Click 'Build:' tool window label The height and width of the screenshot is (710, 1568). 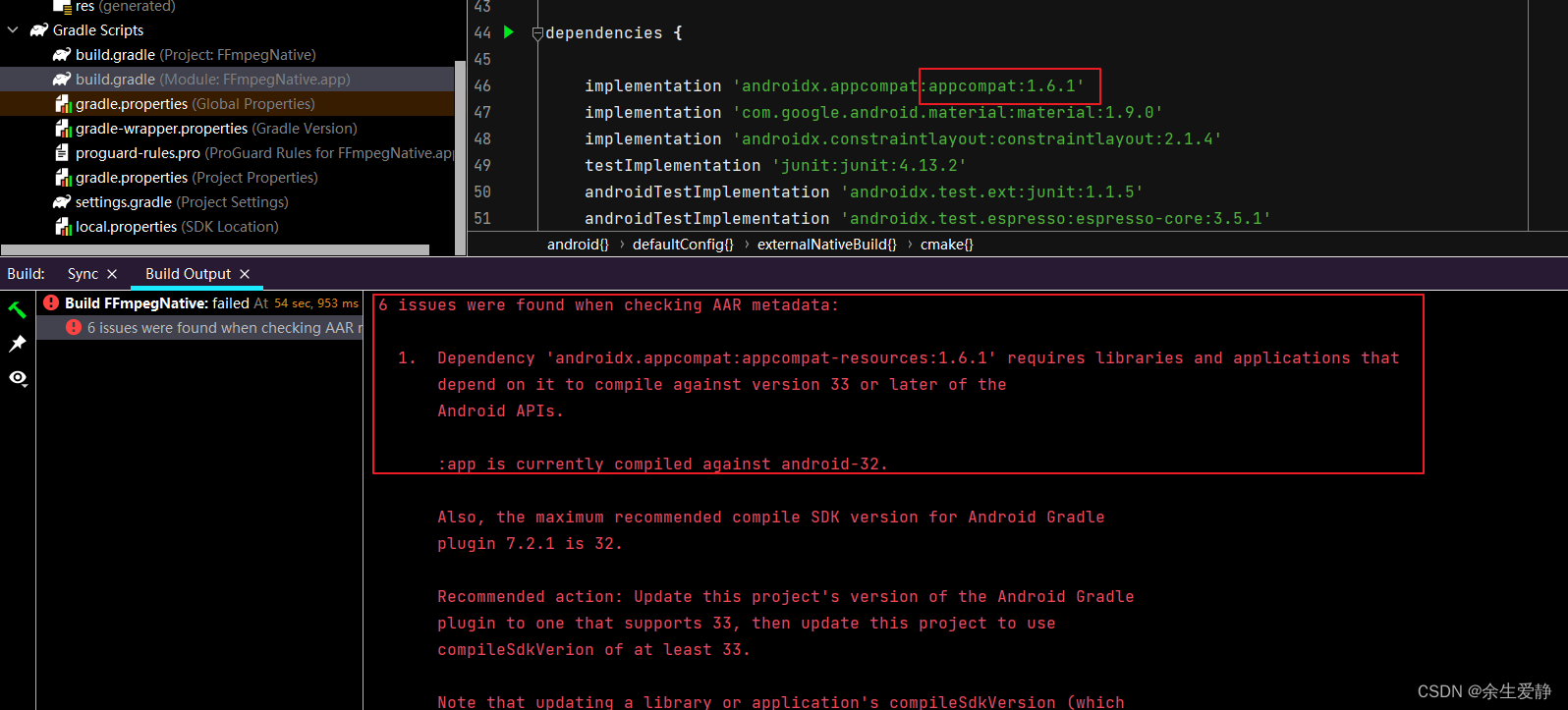(26, 274)
